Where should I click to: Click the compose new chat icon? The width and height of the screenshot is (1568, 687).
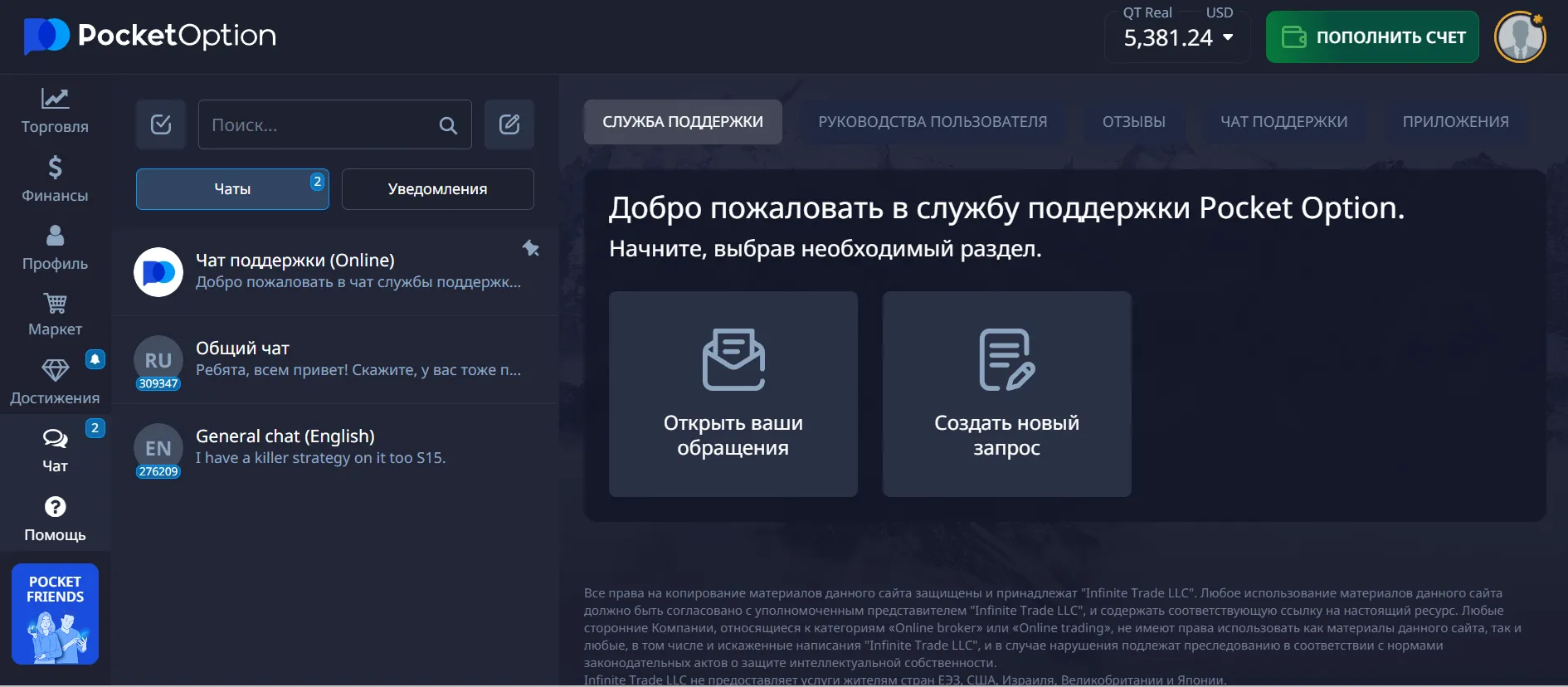coord(509,124)
